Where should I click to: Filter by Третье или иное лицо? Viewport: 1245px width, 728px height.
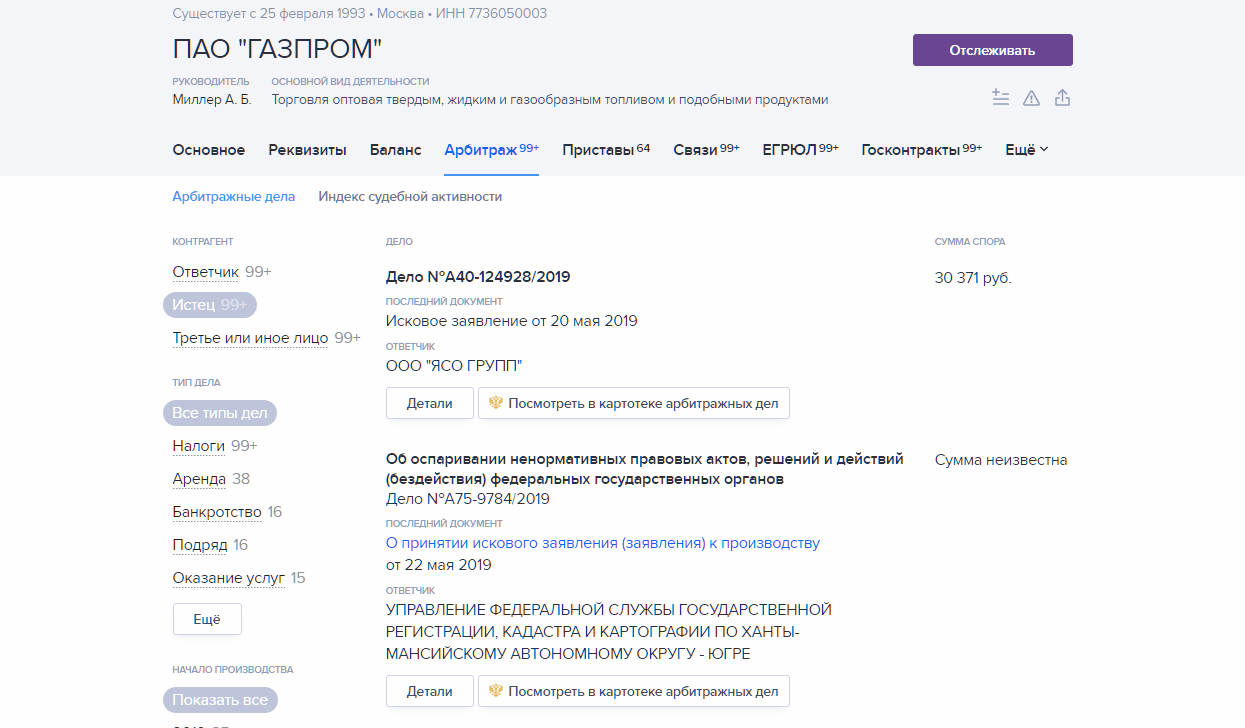[x=250, y=338]
